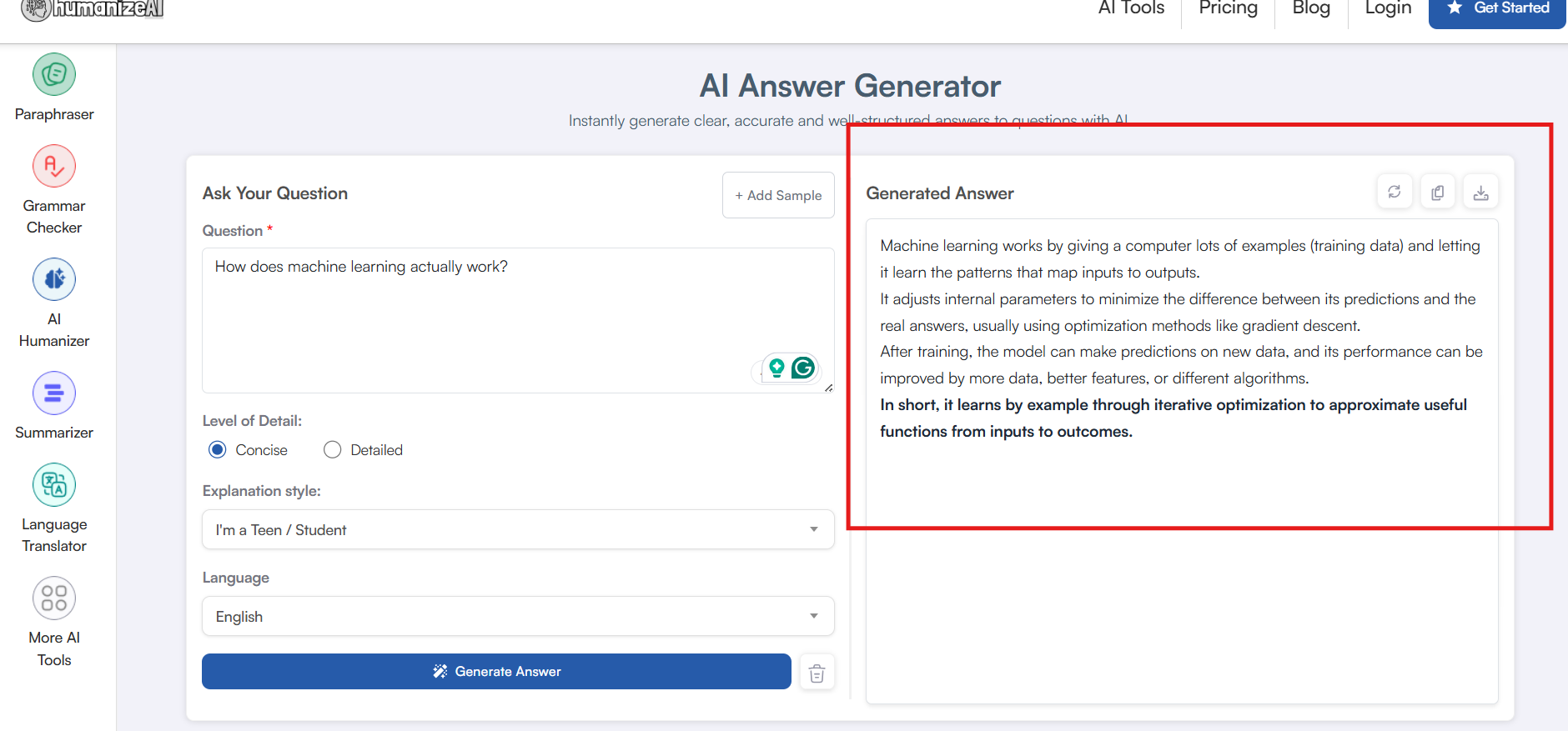Click the Add Sample button
This screenshot has width=1568, height=731.
pos(777,195)
